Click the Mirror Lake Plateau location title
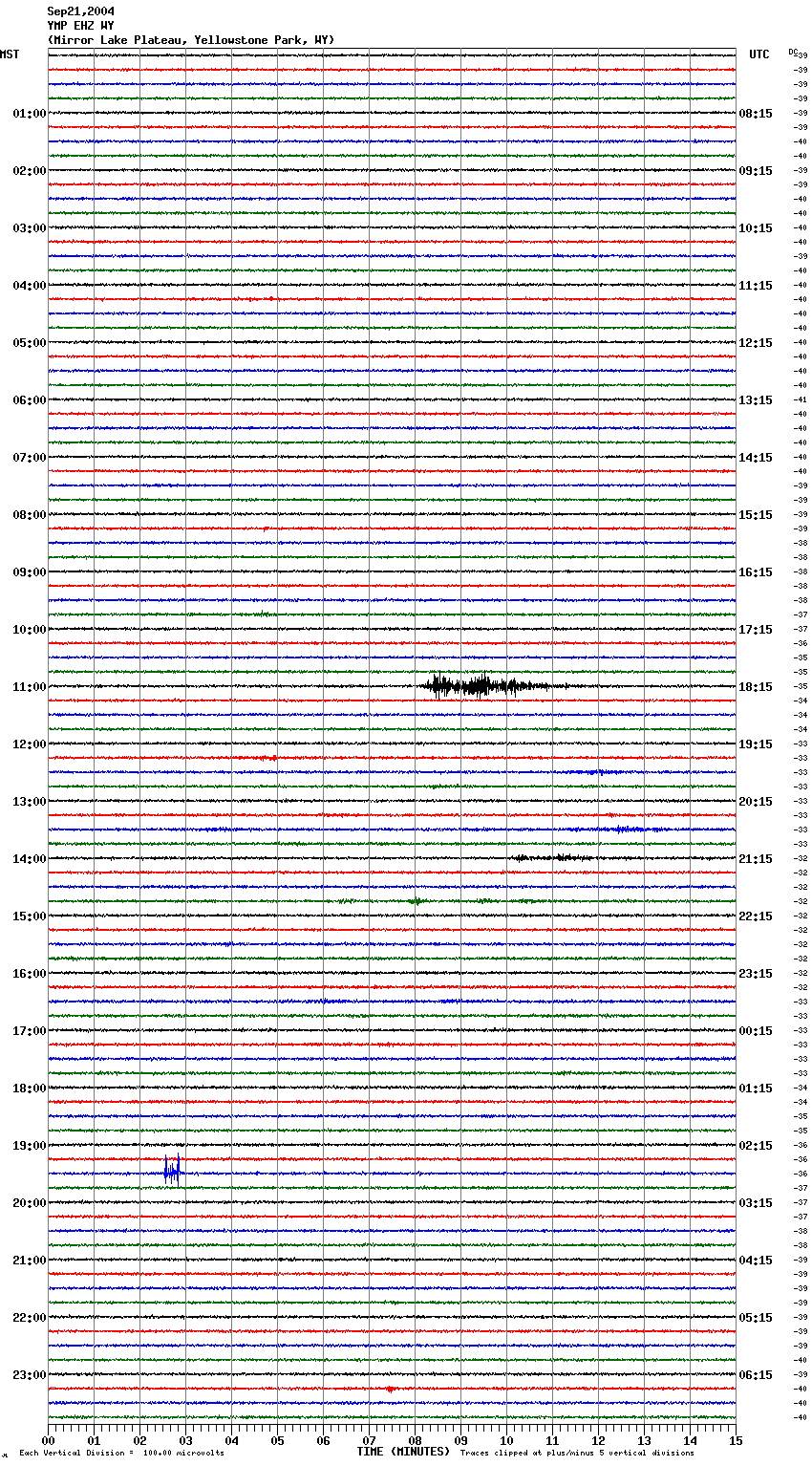This screenshot has height=1466, width=812. (x=191, y=40)
